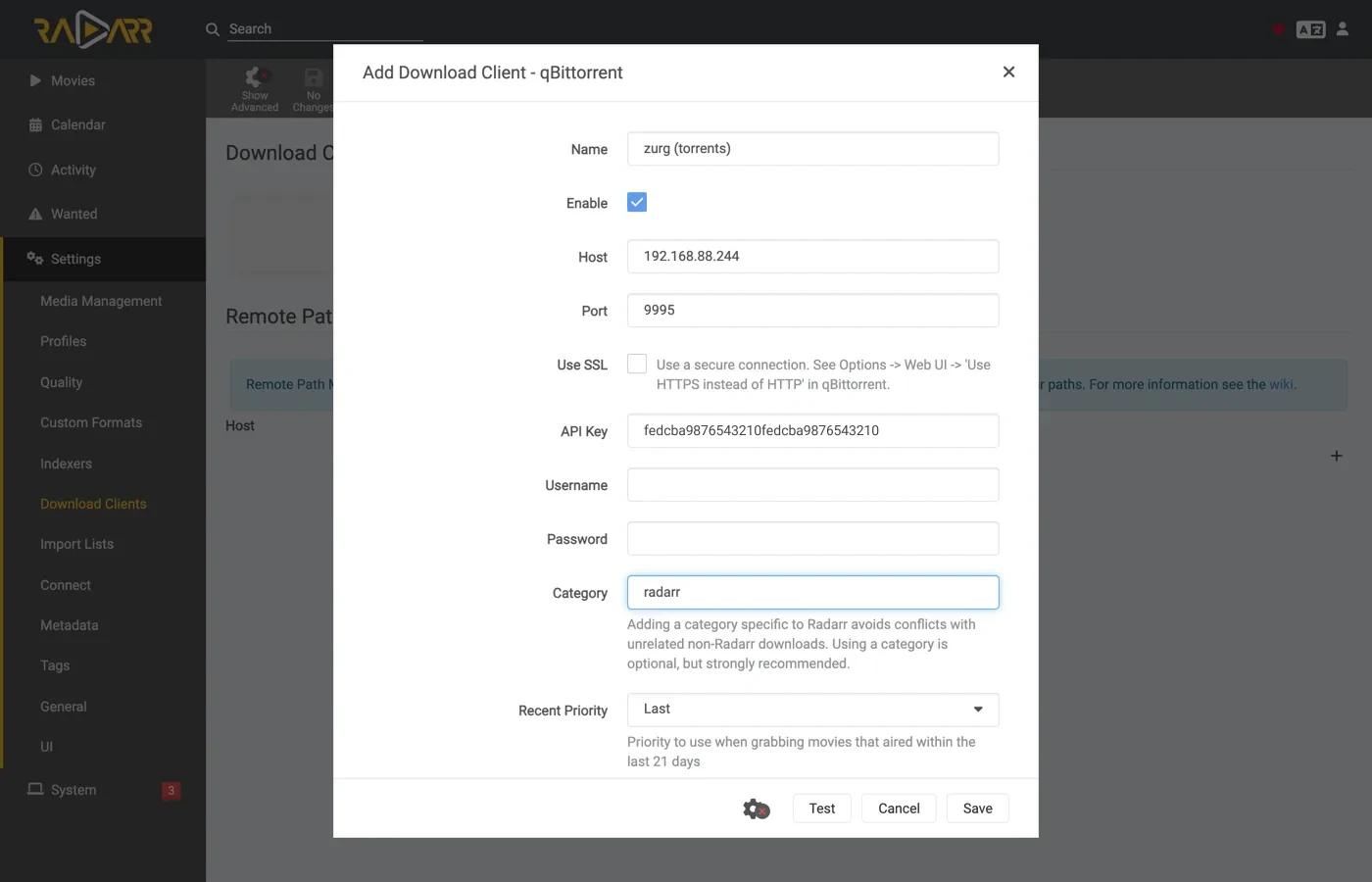Click the Name input field
Image resolution: width=1372 pixels, height=882 pixels.
(813, 149)
